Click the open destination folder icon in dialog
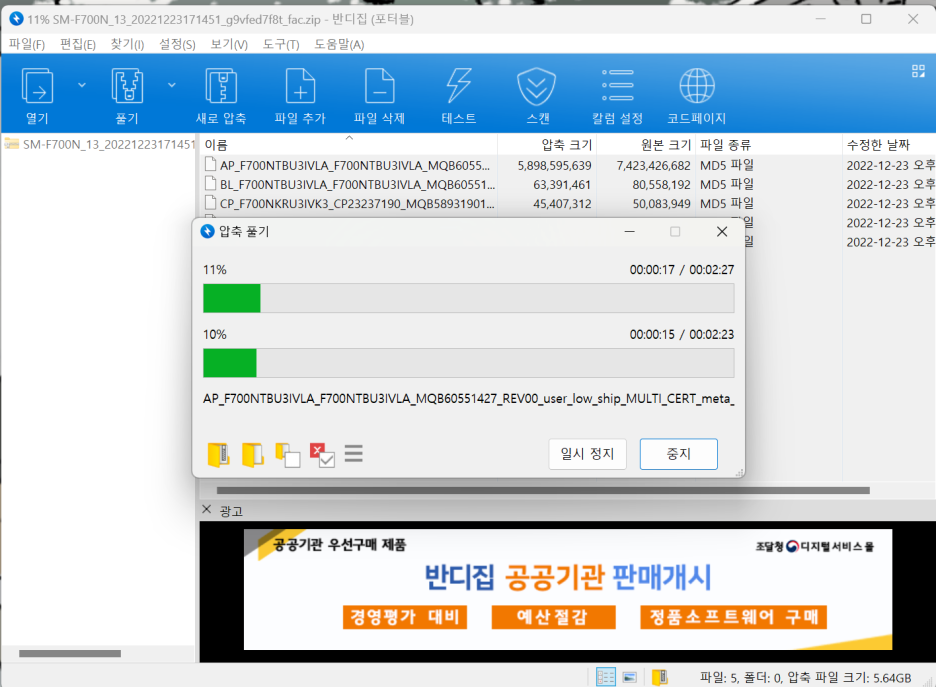This screenshot has height=687, width=936. [253, 455]
